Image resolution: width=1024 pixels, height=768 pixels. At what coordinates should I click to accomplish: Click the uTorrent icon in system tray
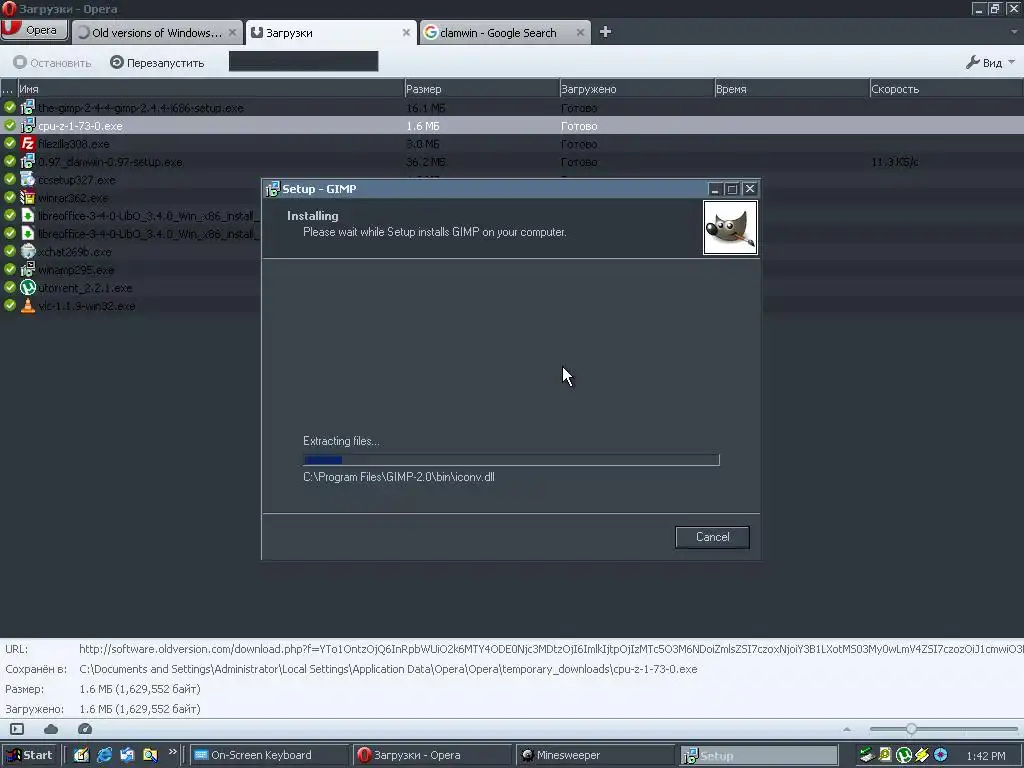pyautogui.click(x=904, y=755)
